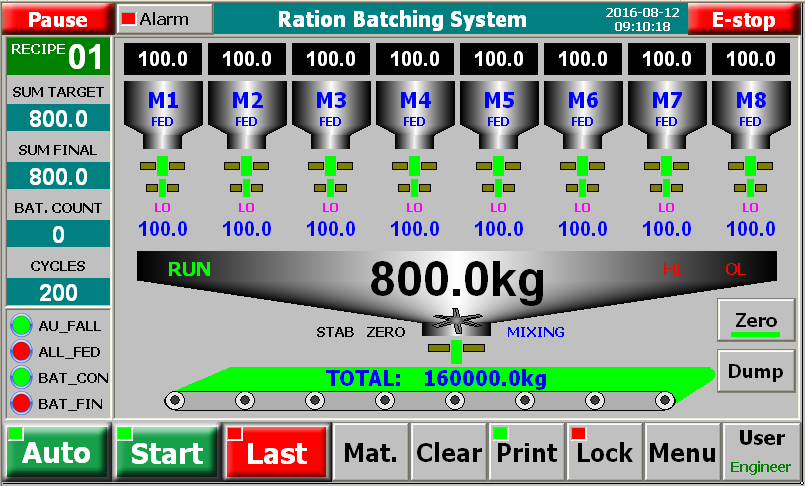Screen dimensions: 805x486
Task: Select the M4 hopper bin
Action: 415,110
